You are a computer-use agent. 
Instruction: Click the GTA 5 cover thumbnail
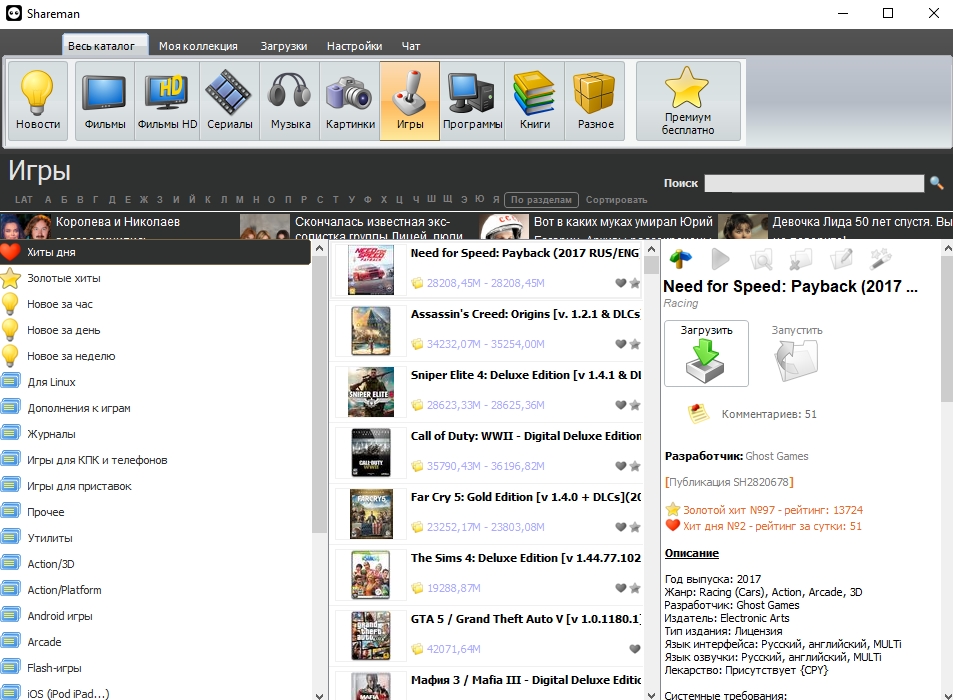click(371, 636)
